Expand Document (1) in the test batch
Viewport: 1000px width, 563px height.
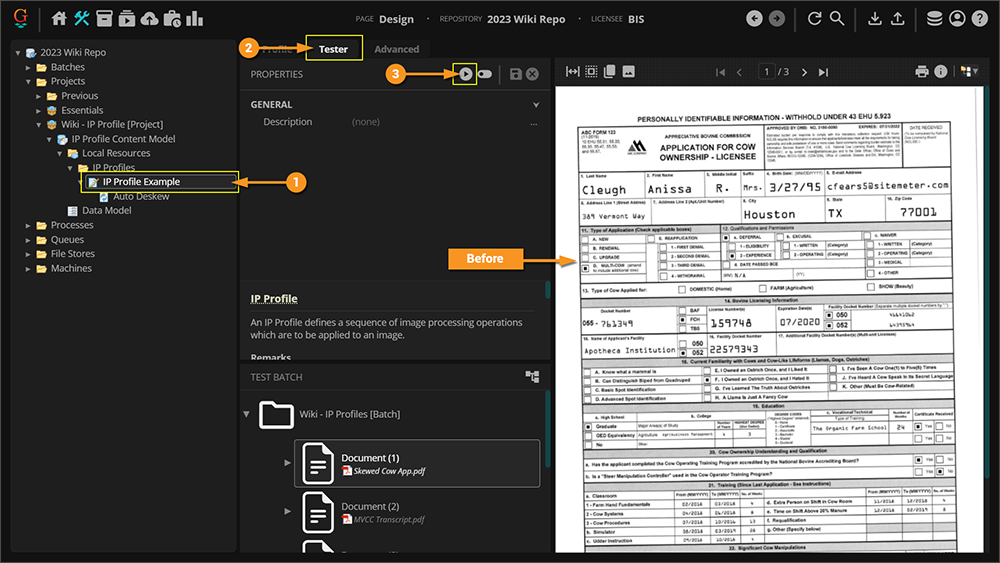[x=288, y=463]
